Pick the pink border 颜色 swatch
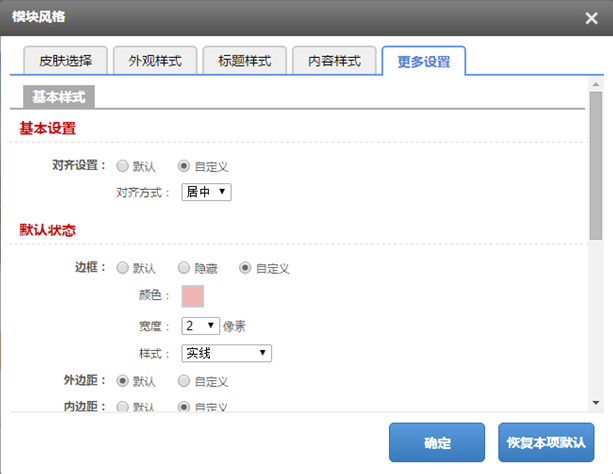The image size is (613, 474). click(192, 296)
